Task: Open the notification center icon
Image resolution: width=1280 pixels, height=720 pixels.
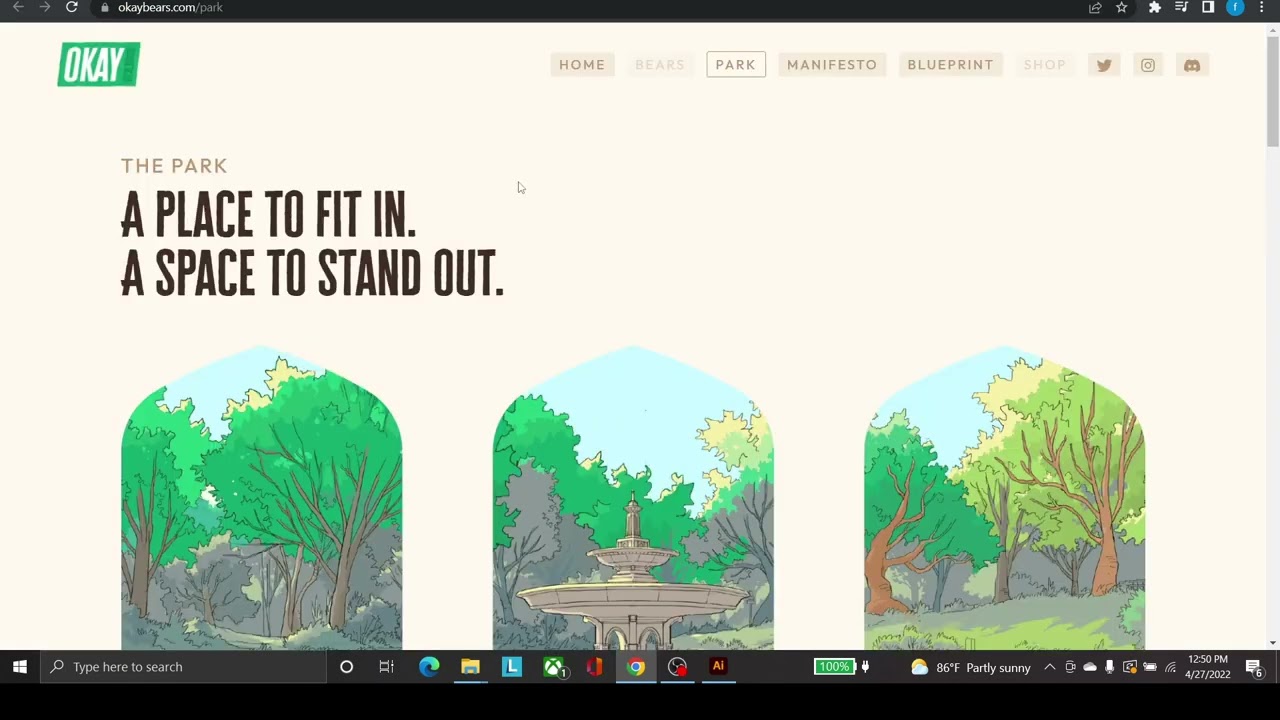Action: tap(1254, 667)
